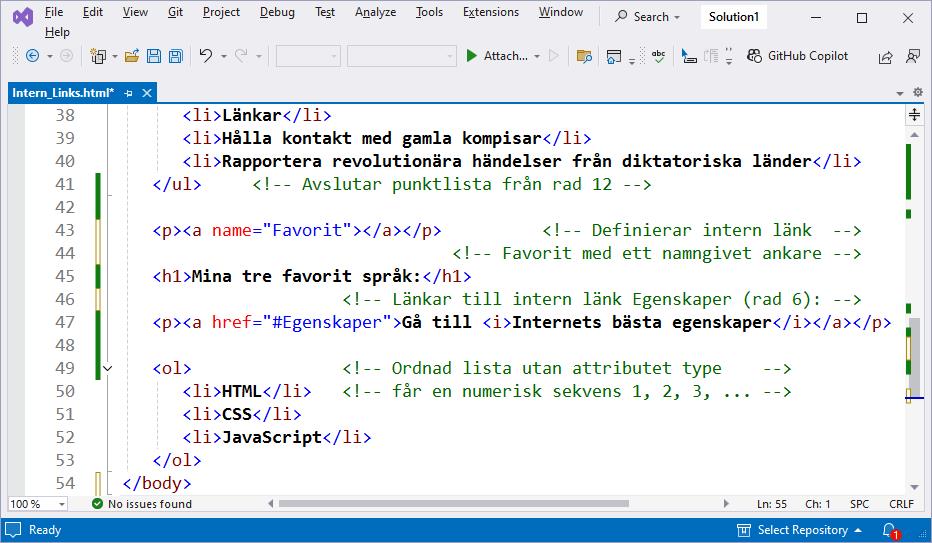Click the Search box in title bar
Screen dimensions: 932x543
[647, 17]
